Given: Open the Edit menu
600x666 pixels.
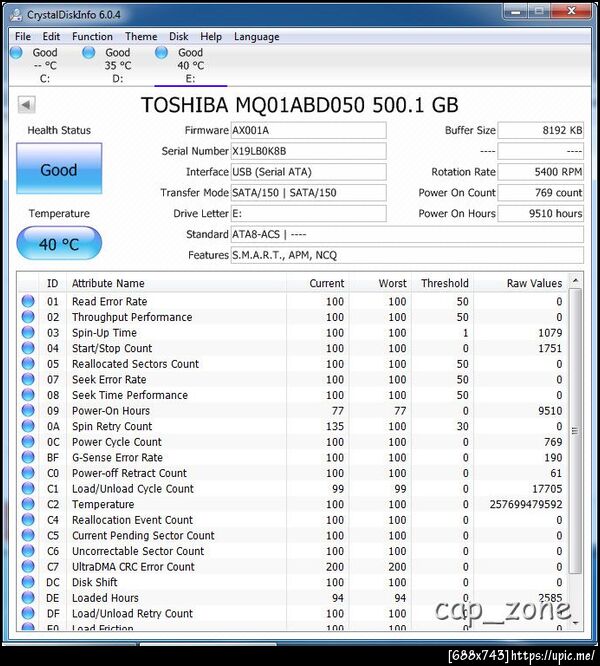Looking at the screenshot, I should 51,37.
